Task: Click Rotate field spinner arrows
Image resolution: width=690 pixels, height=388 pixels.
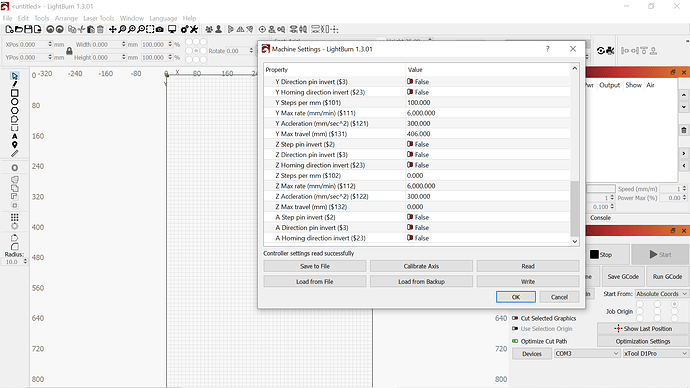Action: (251, 51)
